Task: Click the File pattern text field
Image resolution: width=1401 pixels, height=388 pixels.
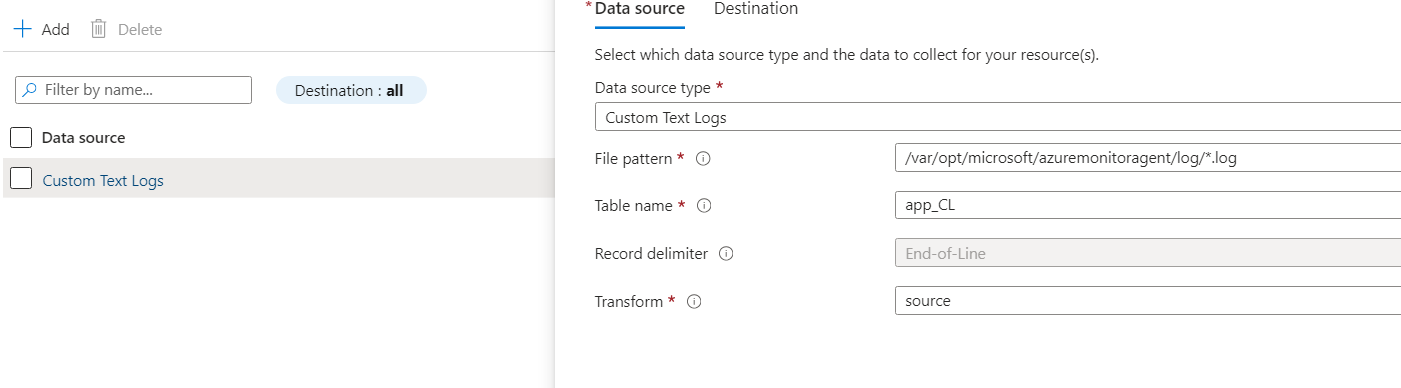Action: (x=1148, y=158)
